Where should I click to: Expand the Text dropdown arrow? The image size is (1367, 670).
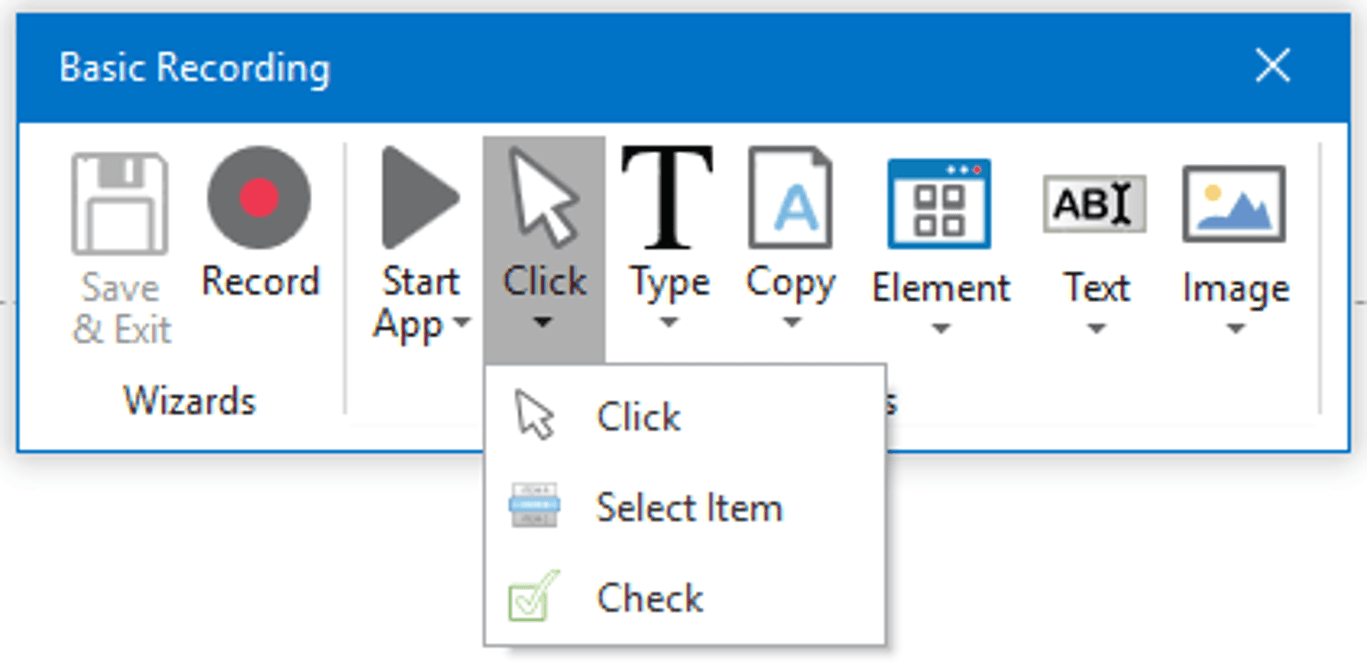[1096, 329]
